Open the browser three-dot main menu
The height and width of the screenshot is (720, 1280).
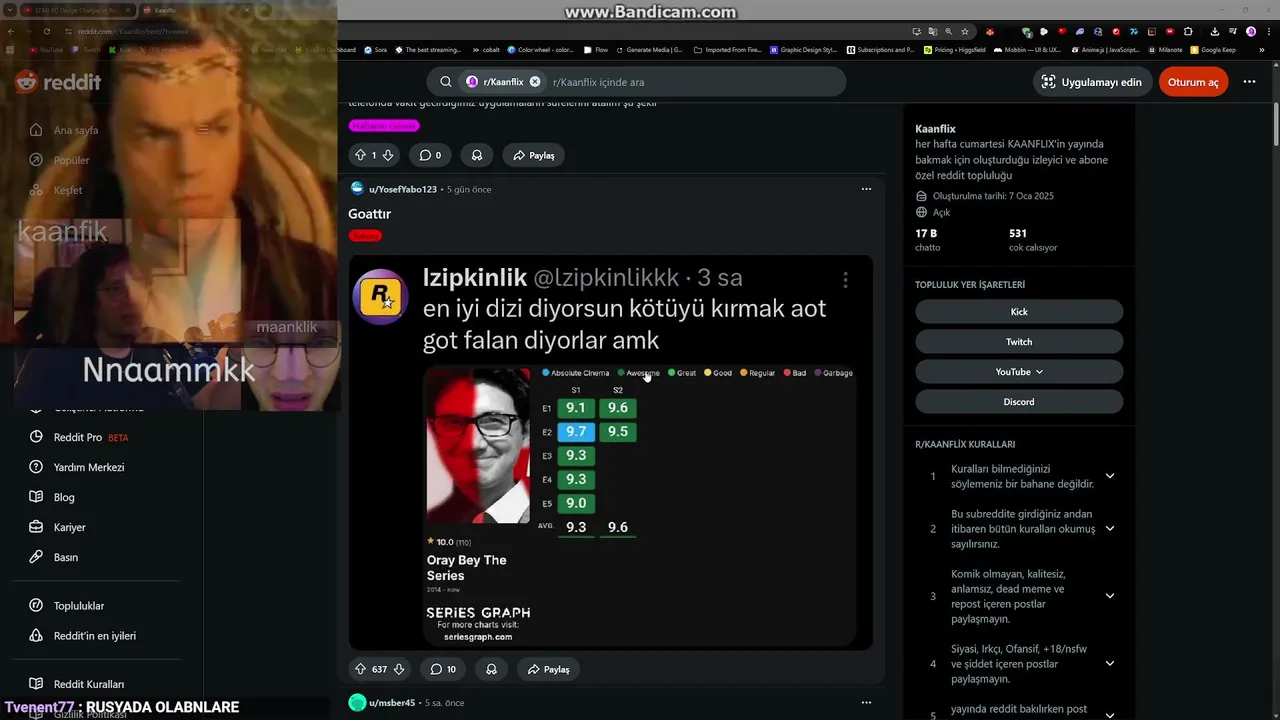[1267, 31]
